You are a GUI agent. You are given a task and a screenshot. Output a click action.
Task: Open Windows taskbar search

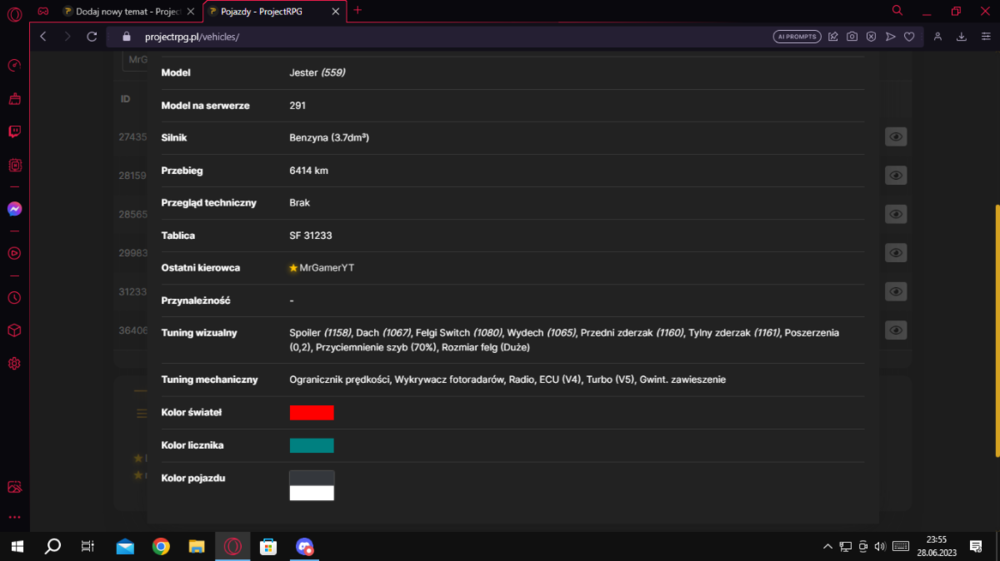pos(52,546)
